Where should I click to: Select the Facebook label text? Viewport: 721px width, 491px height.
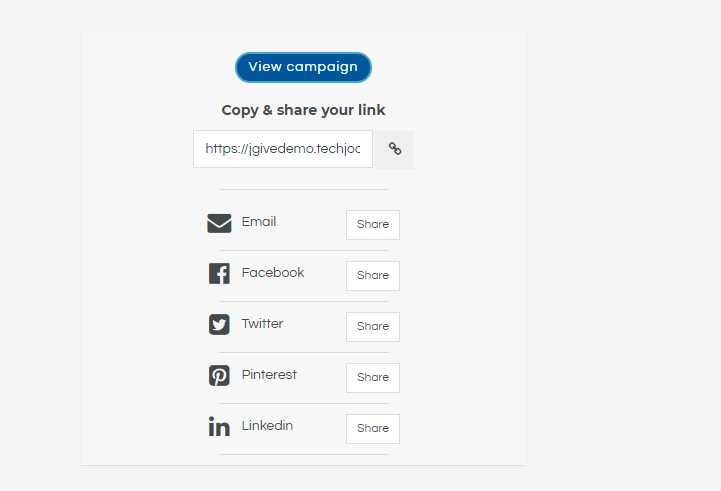273,273
